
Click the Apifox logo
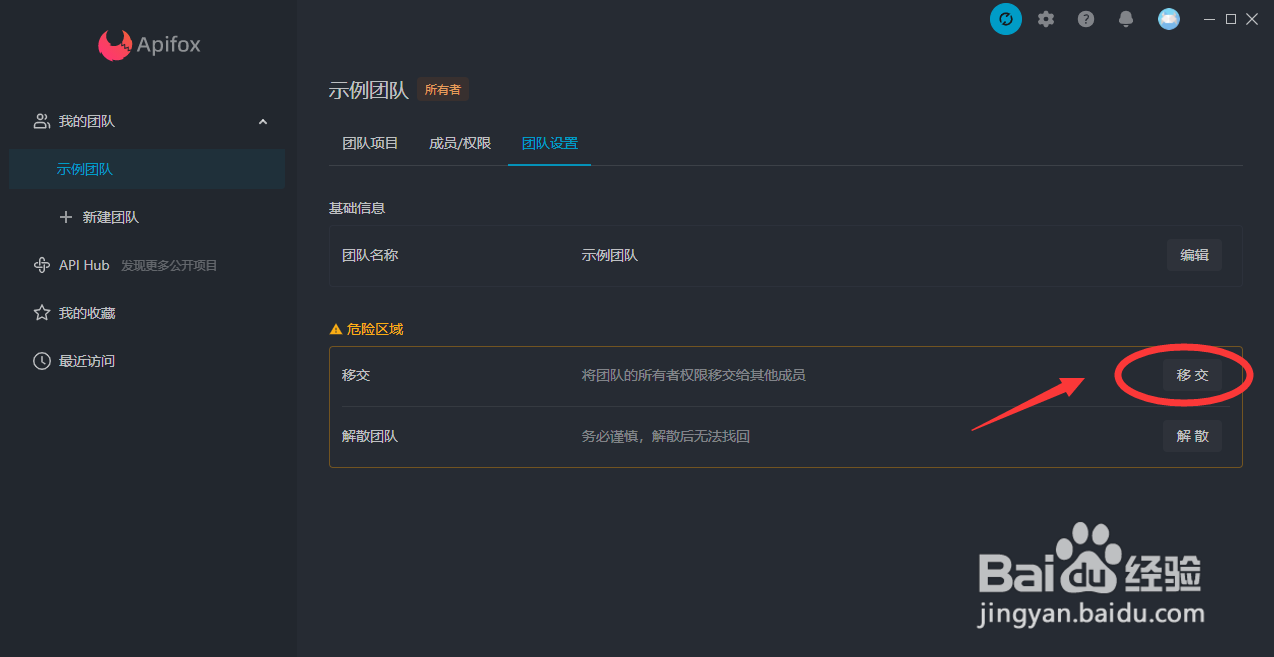(115, 45)
